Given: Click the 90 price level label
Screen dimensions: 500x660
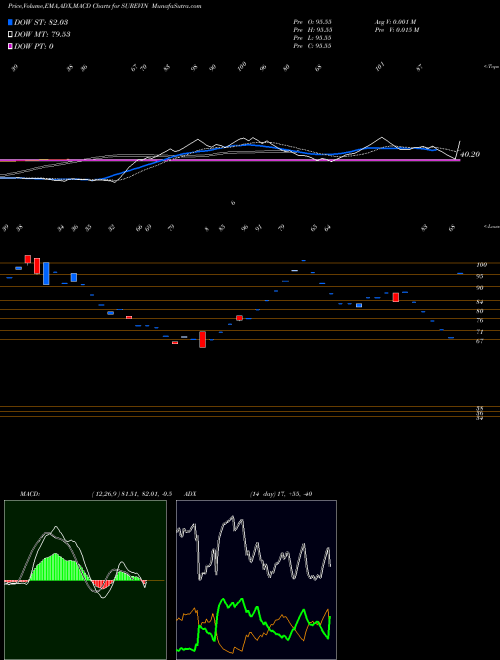Looking at the screenshot, I should pyautogui.click(x=479, y=288).
